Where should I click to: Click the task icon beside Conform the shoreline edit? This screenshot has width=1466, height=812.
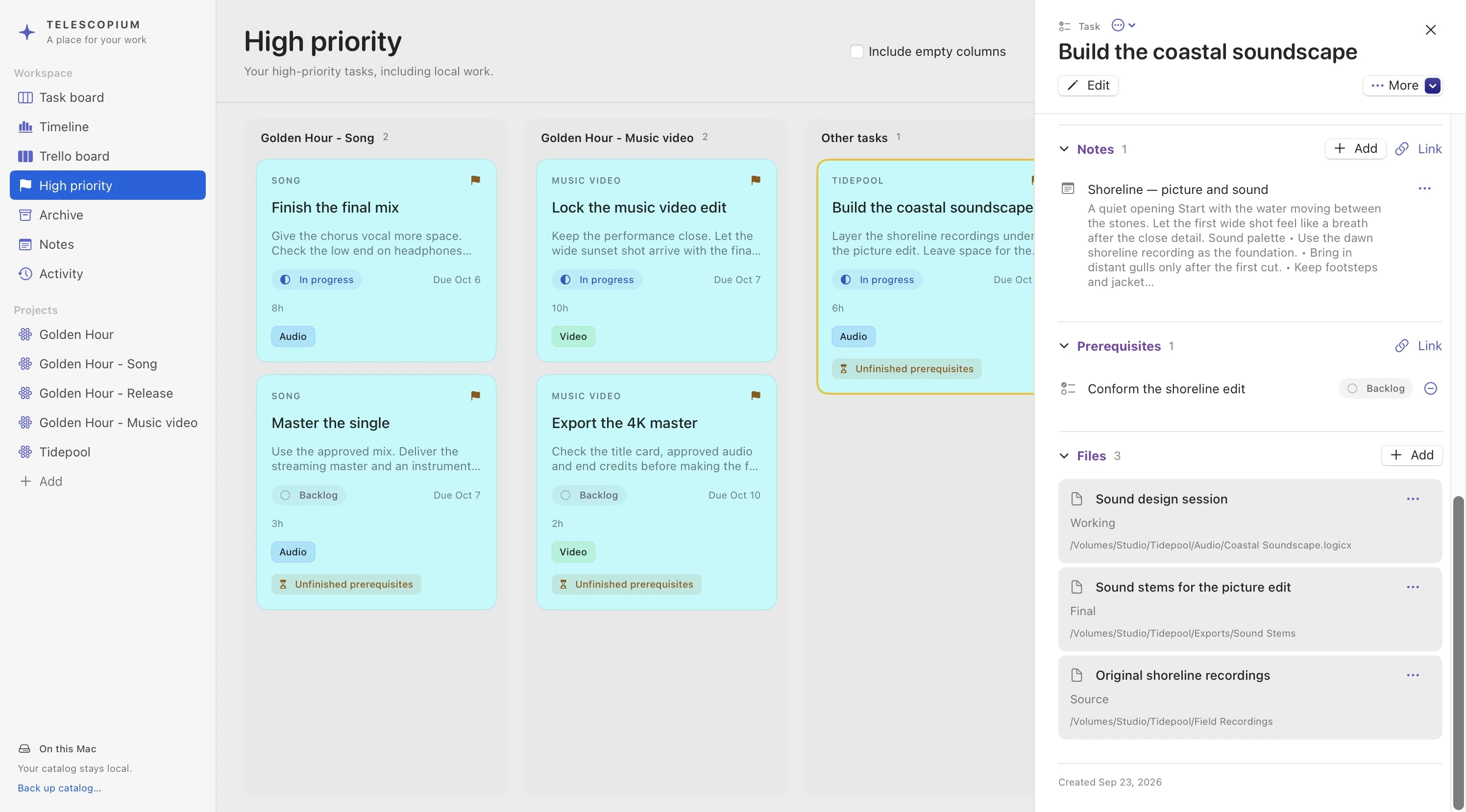[1068, 389]
